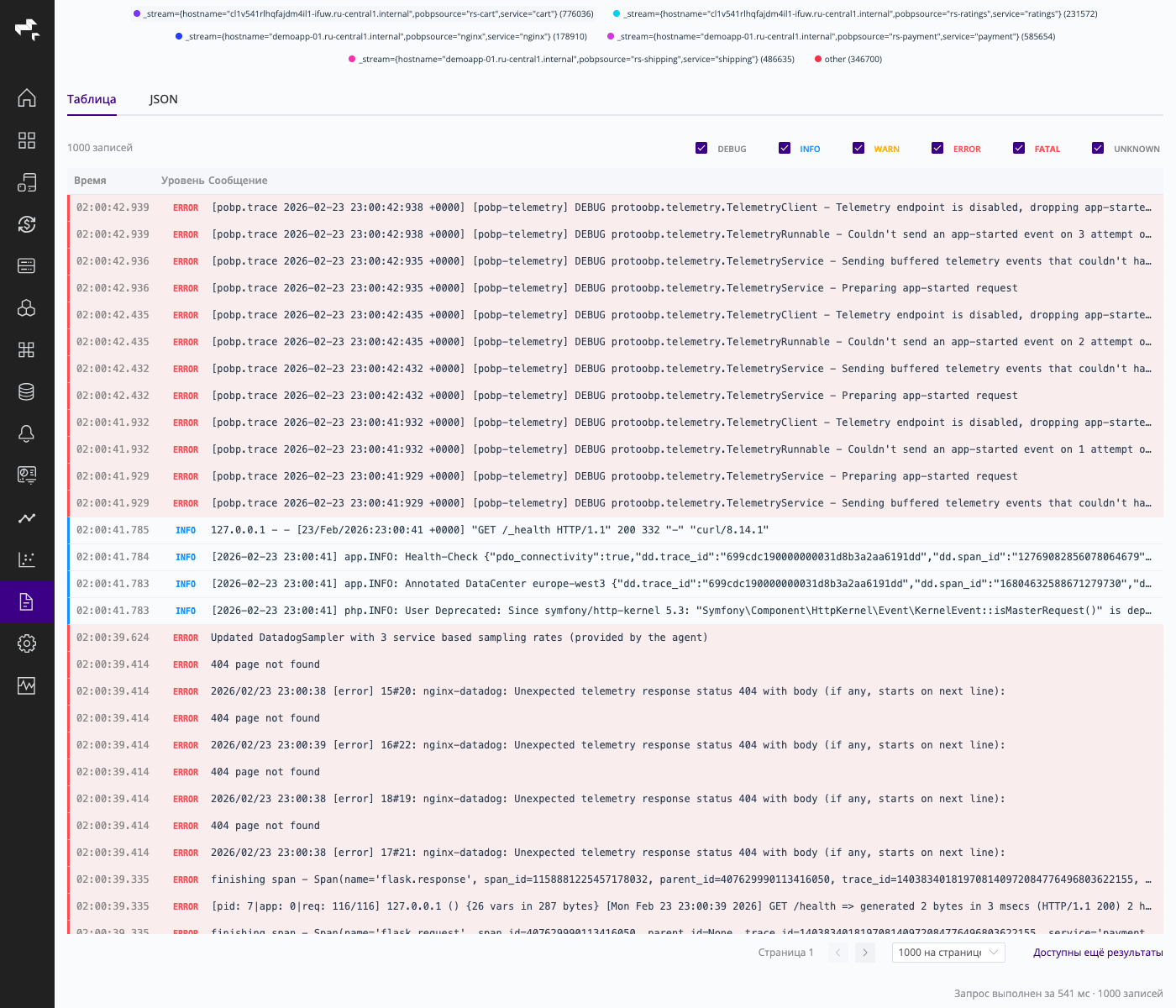
Task: Click the purple cart stream legend dot
Action: 137,13
